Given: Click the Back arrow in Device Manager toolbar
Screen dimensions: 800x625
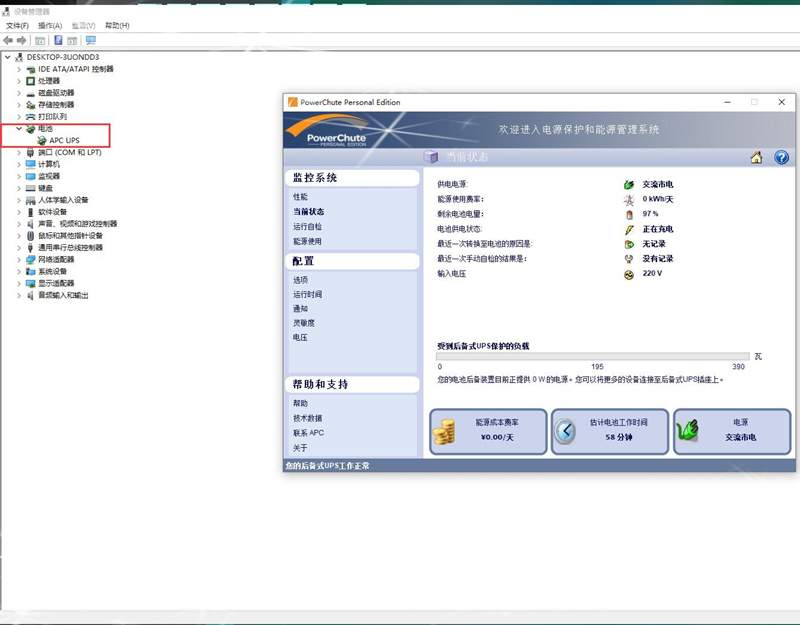Looking at the screenshot, I should [8, 40].
